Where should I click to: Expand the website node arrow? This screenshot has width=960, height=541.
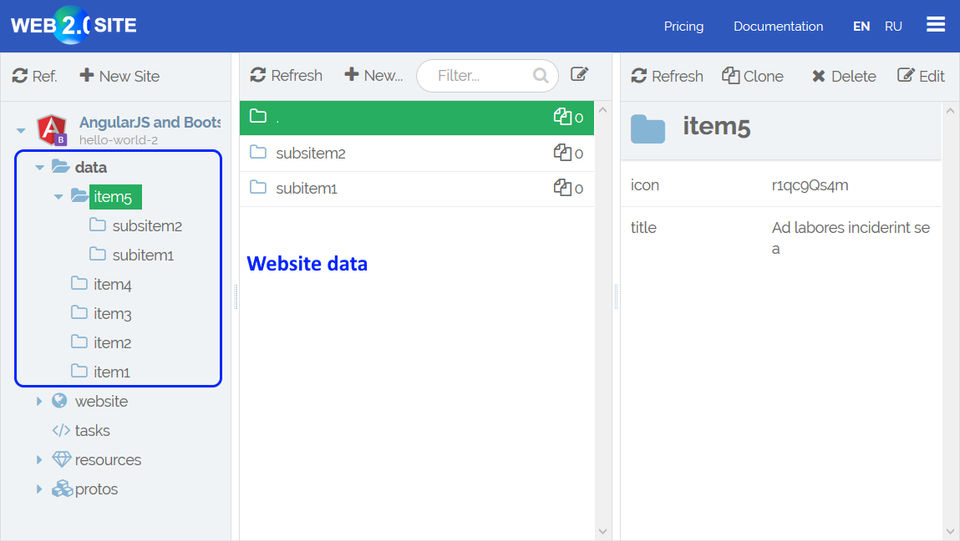coord(39,401)
